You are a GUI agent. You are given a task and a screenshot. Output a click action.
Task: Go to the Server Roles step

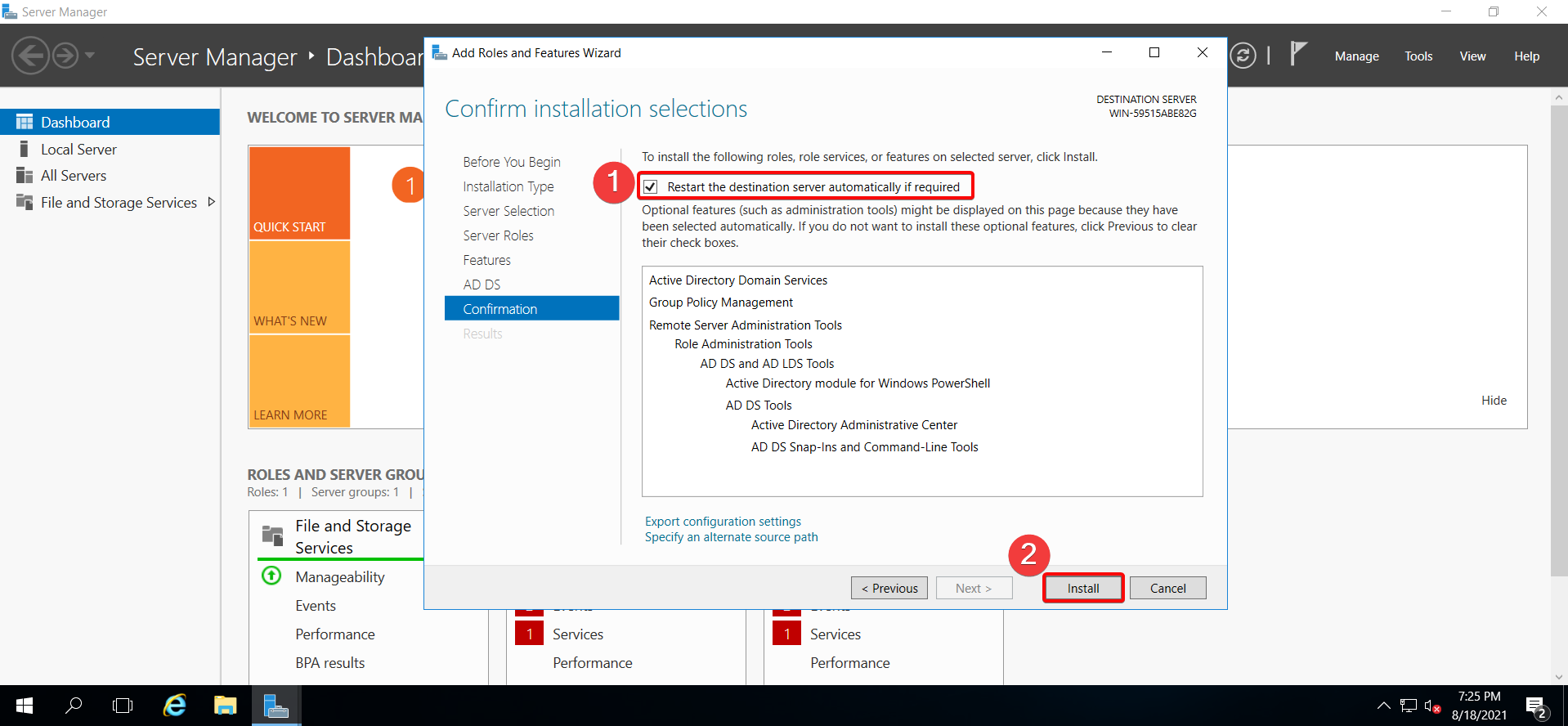tap(498, 235)
